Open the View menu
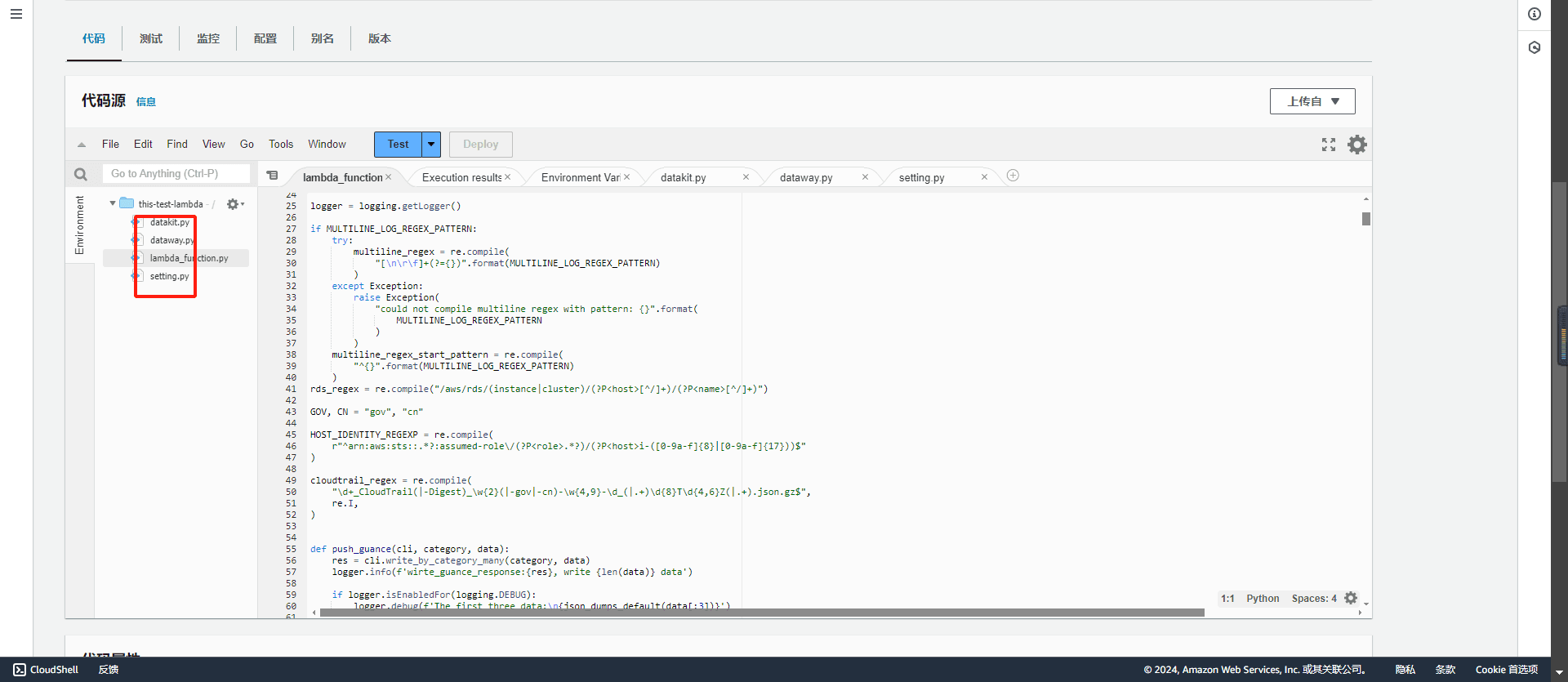1568x682 pixels. pos(214,145)
